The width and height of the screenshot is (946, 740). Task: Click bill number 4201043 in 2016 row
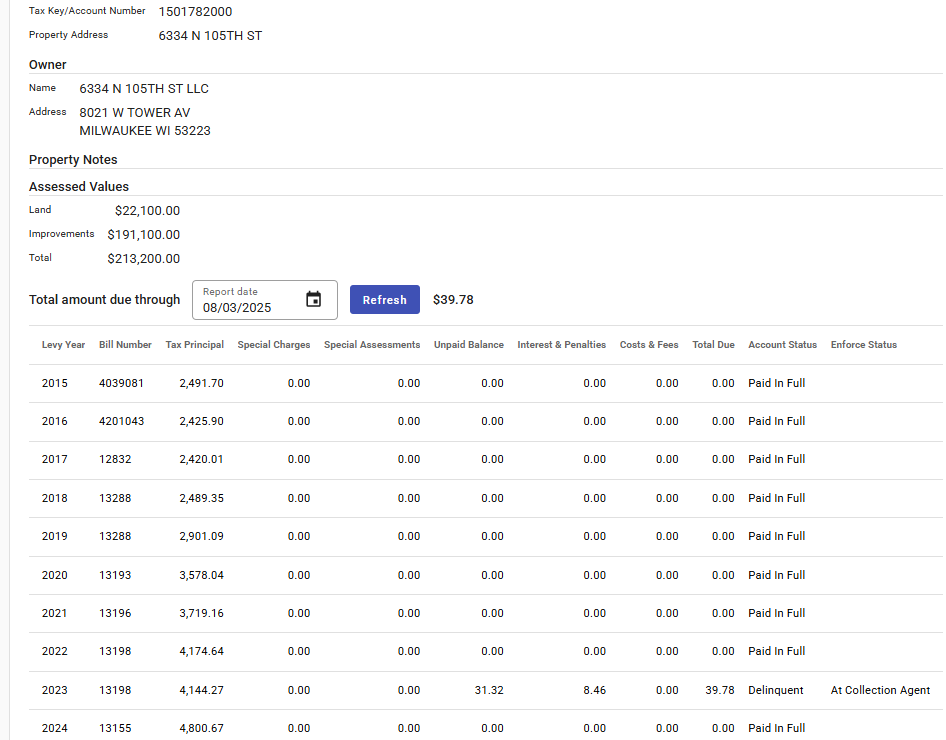[x=121, y=421]
